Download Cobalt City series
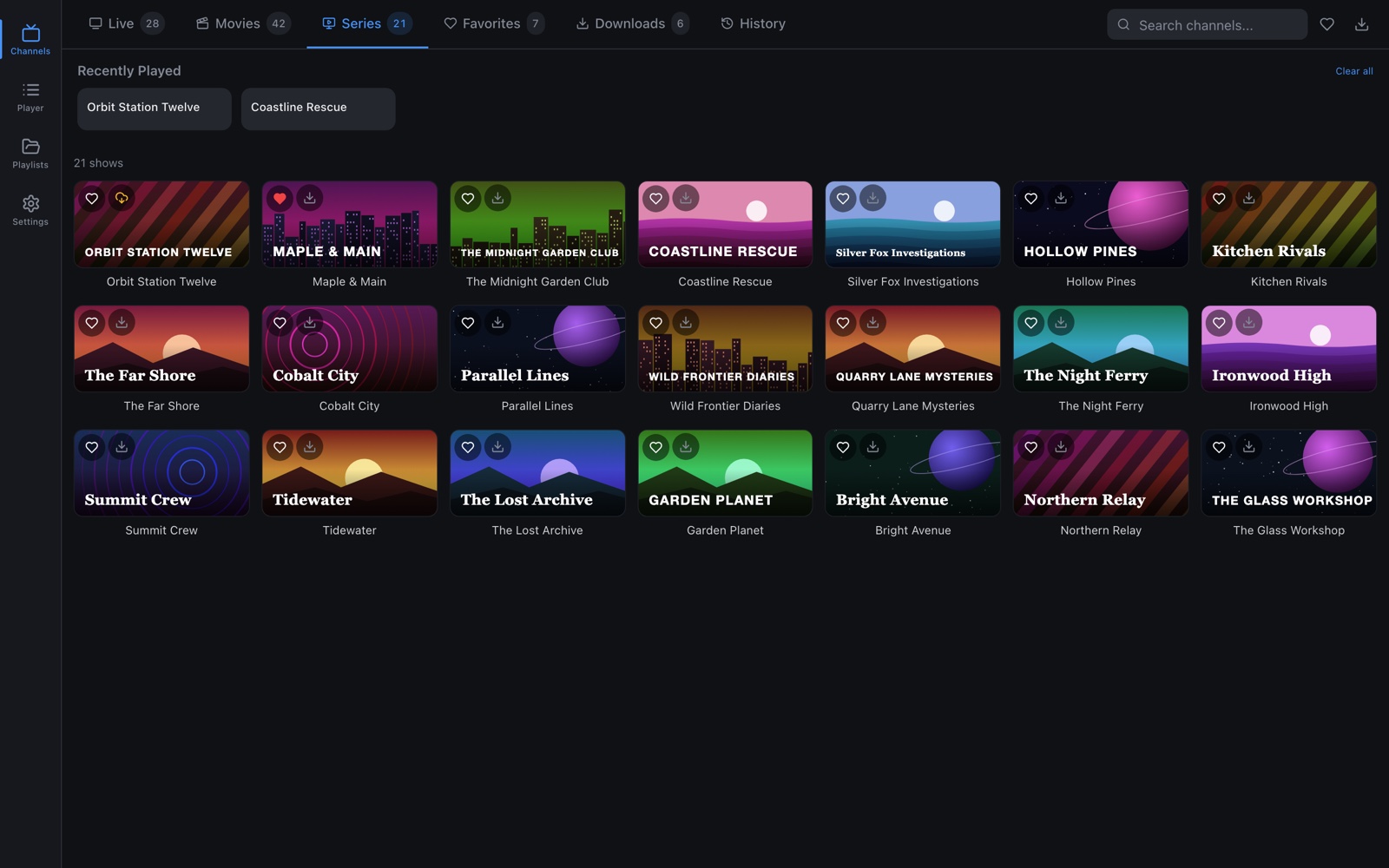The width and height of the screenshot is (1389, 868). point(310,323)
